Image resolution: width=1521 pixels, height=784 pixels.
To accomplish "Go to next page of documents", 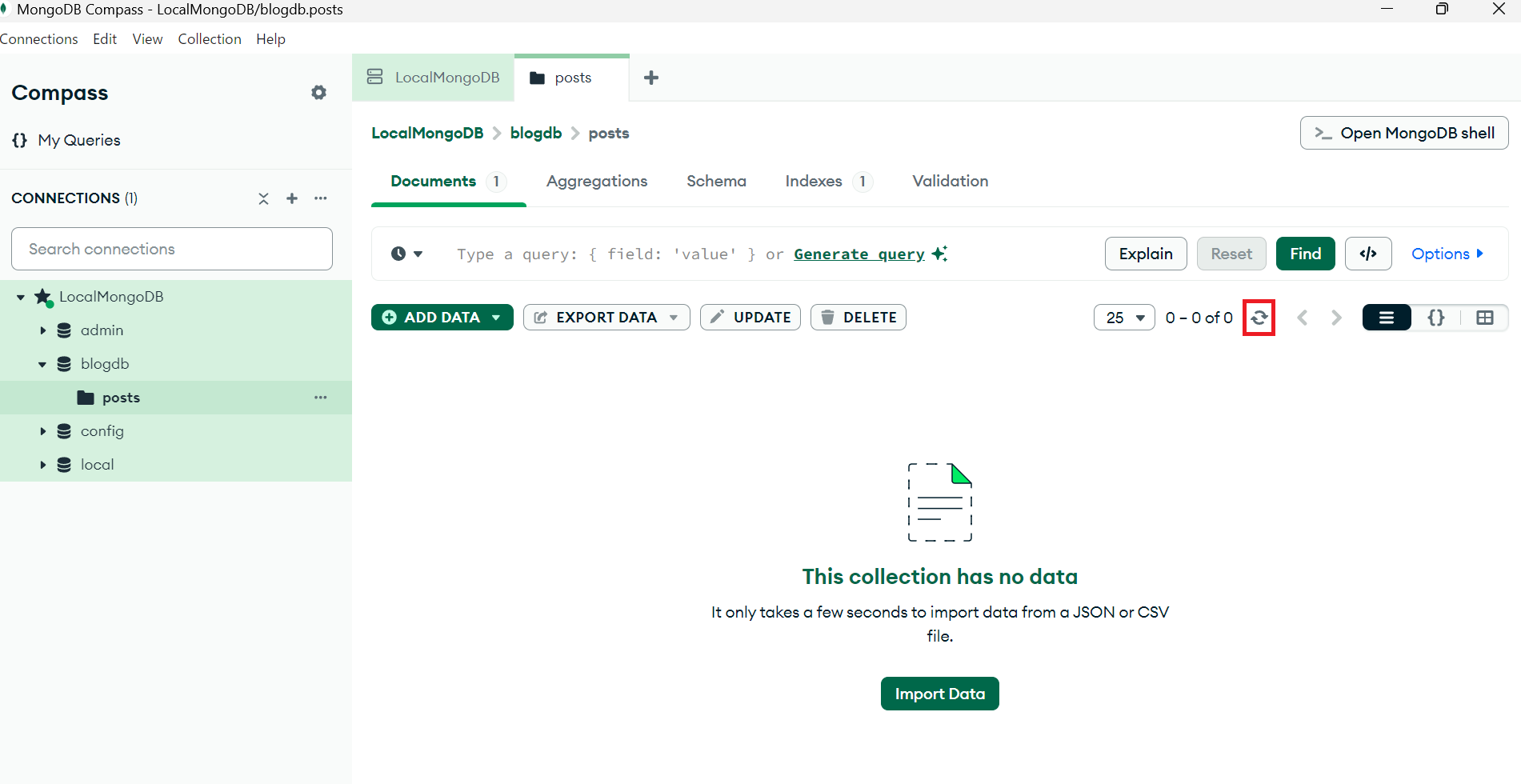I will click(1336, 318).
